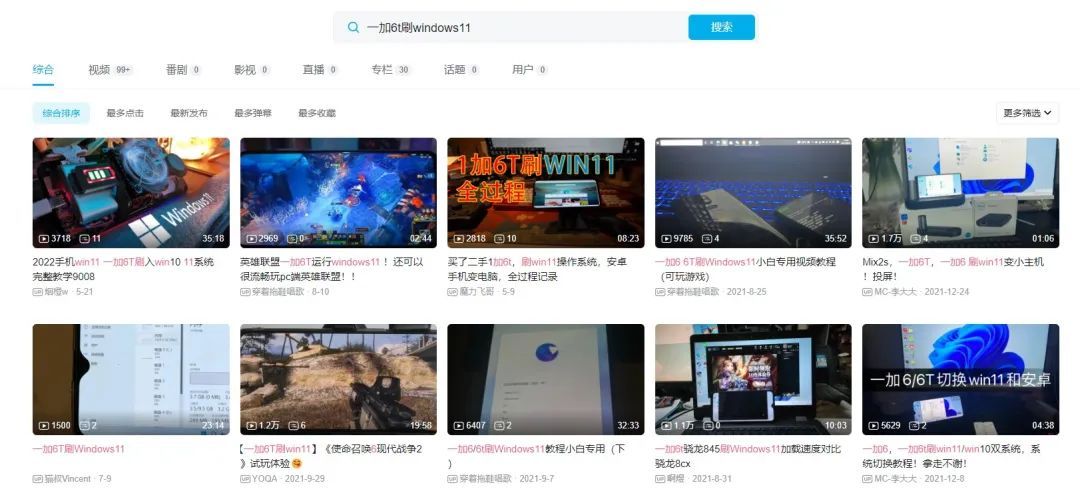1080x497 pixels.
Task: Open the 1加6T刷WIN11全过程 thumbnail
Action: [x=546, y=193]
